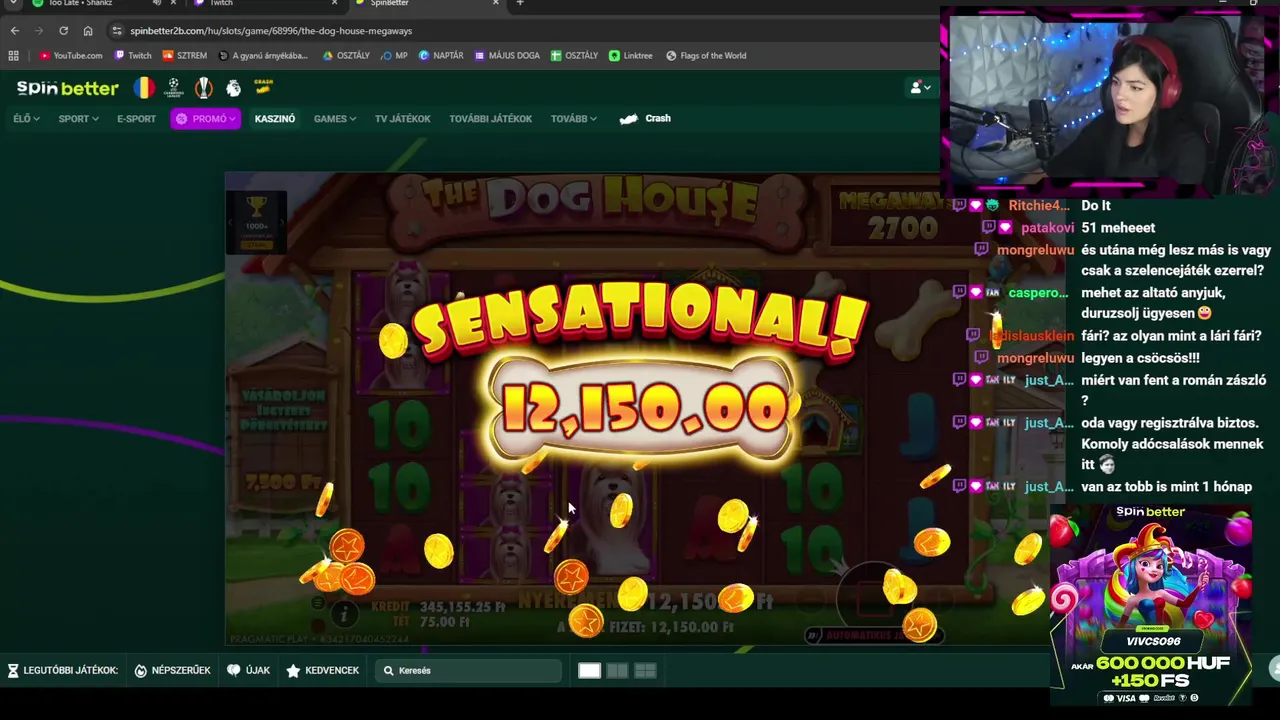Open the E-SPORT menu item
Image resolution: width=1280 pixels, height=720 pixels.
pos(136,119)
